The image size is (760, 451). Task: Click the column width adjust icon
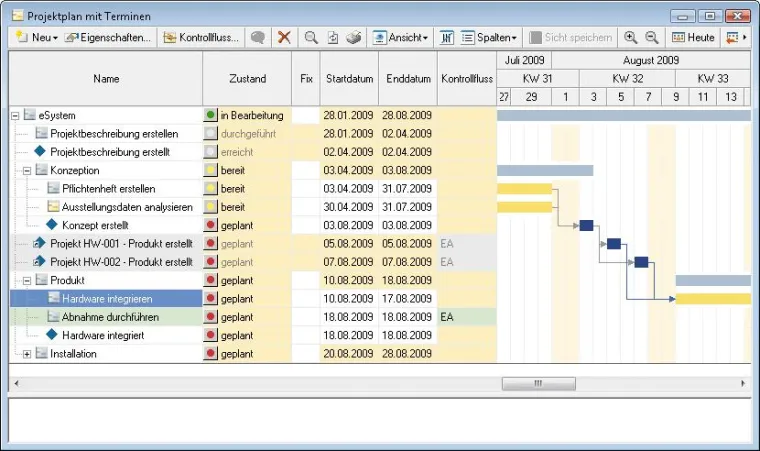[447, 37]
